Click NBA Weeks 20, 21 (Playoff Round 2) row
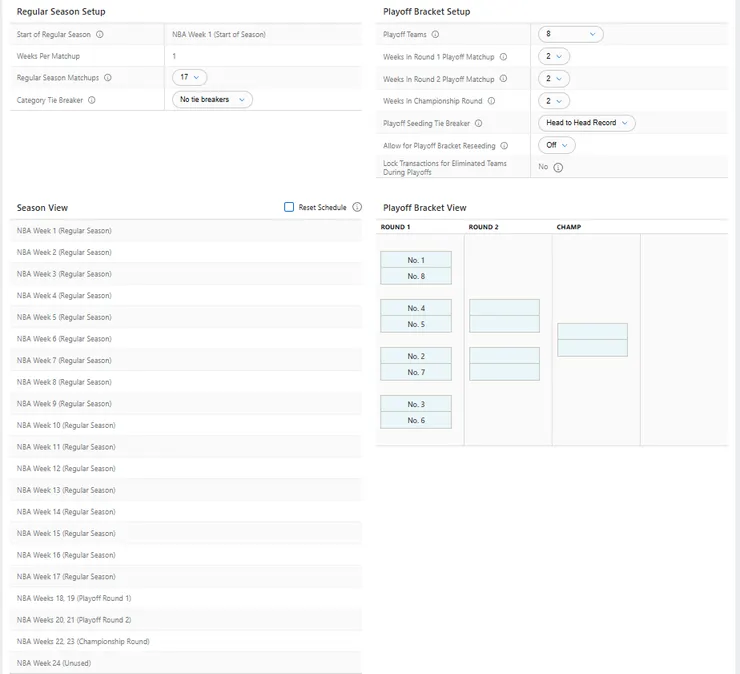Viewport: 740px width, 674px height. 186,620
